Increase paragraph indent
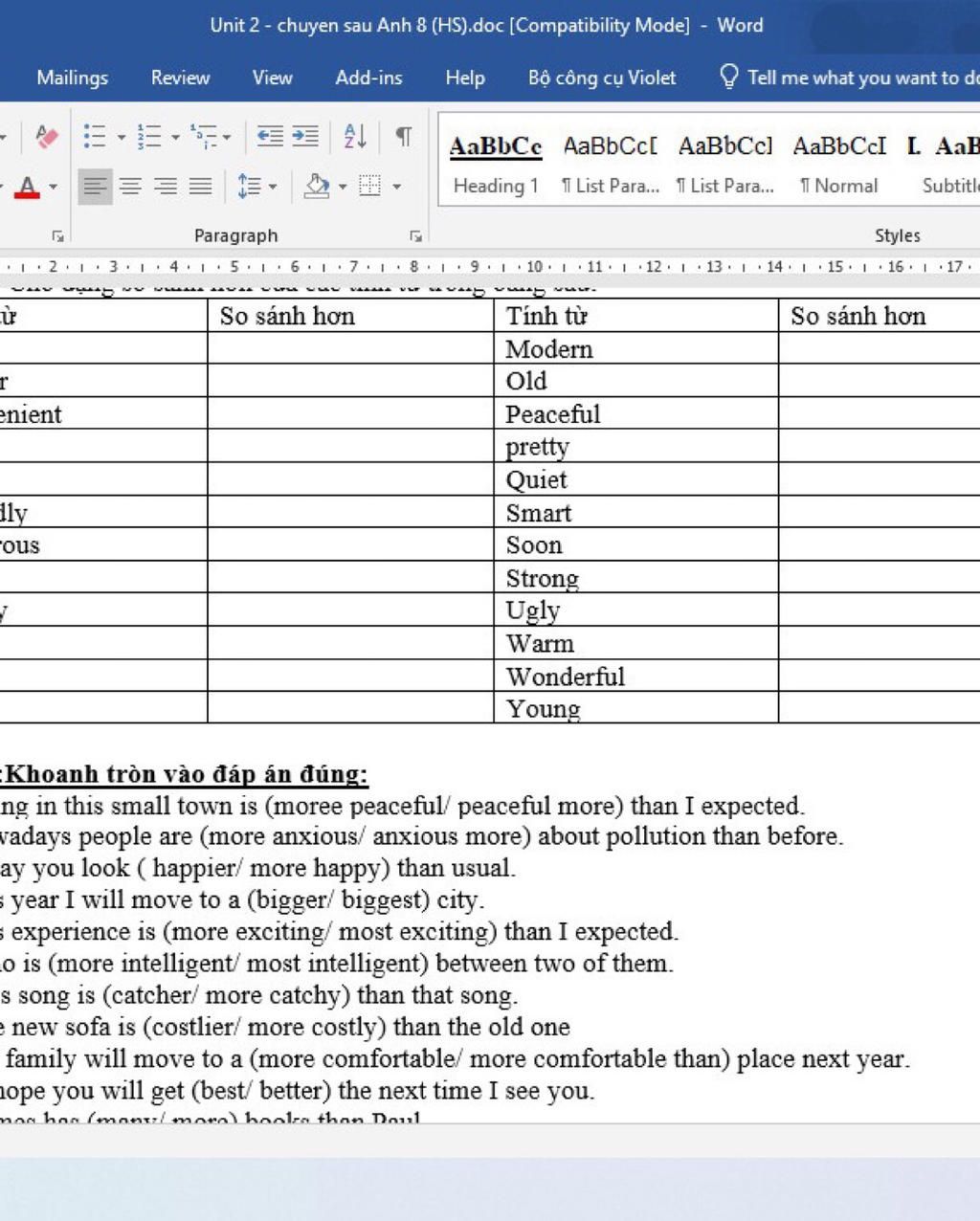This screenshot has width=980, height=1221. click(x=305, y=137)
